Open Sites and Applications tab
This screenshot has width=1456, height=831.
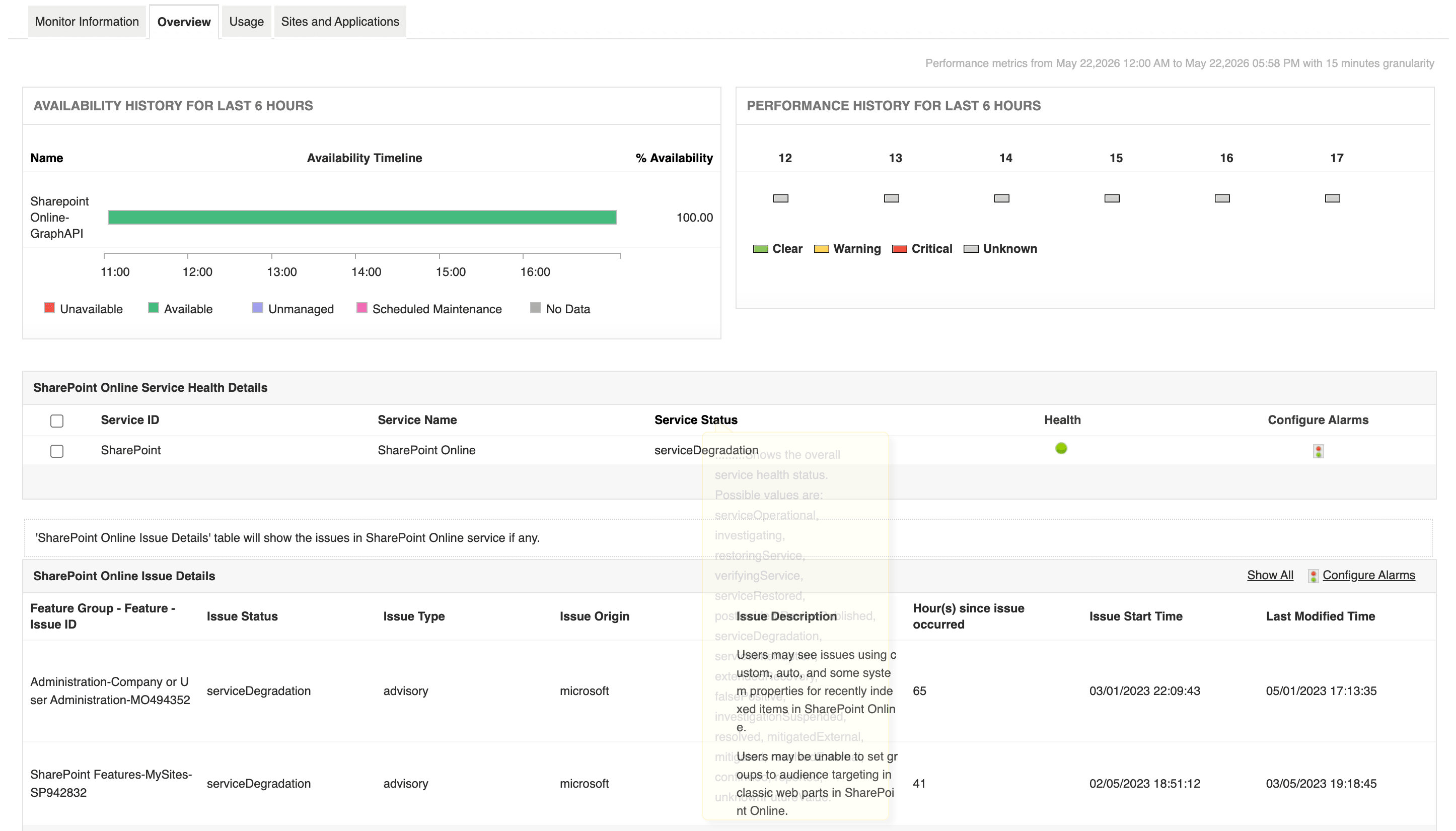(x=340, y=22)
